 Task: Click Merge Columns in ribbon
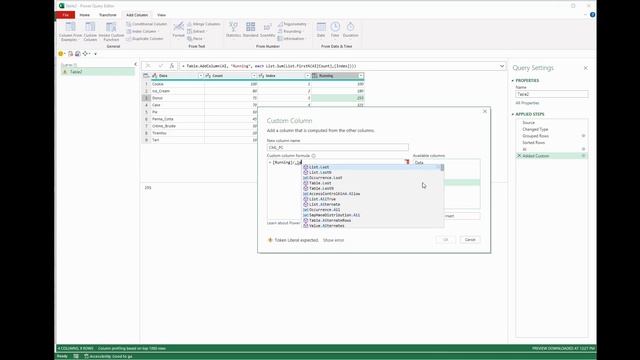point(204,24)
